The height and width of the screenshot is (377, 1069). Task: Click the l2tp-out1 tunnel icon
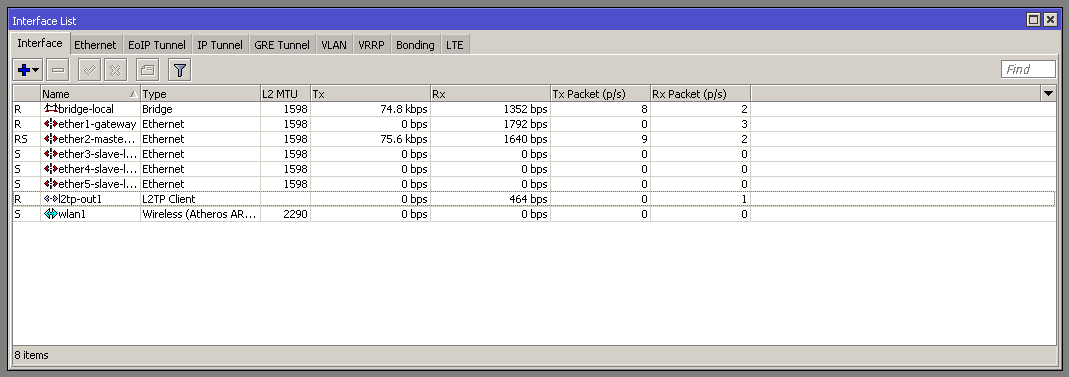pyautogui.click(x=51, y=199)
